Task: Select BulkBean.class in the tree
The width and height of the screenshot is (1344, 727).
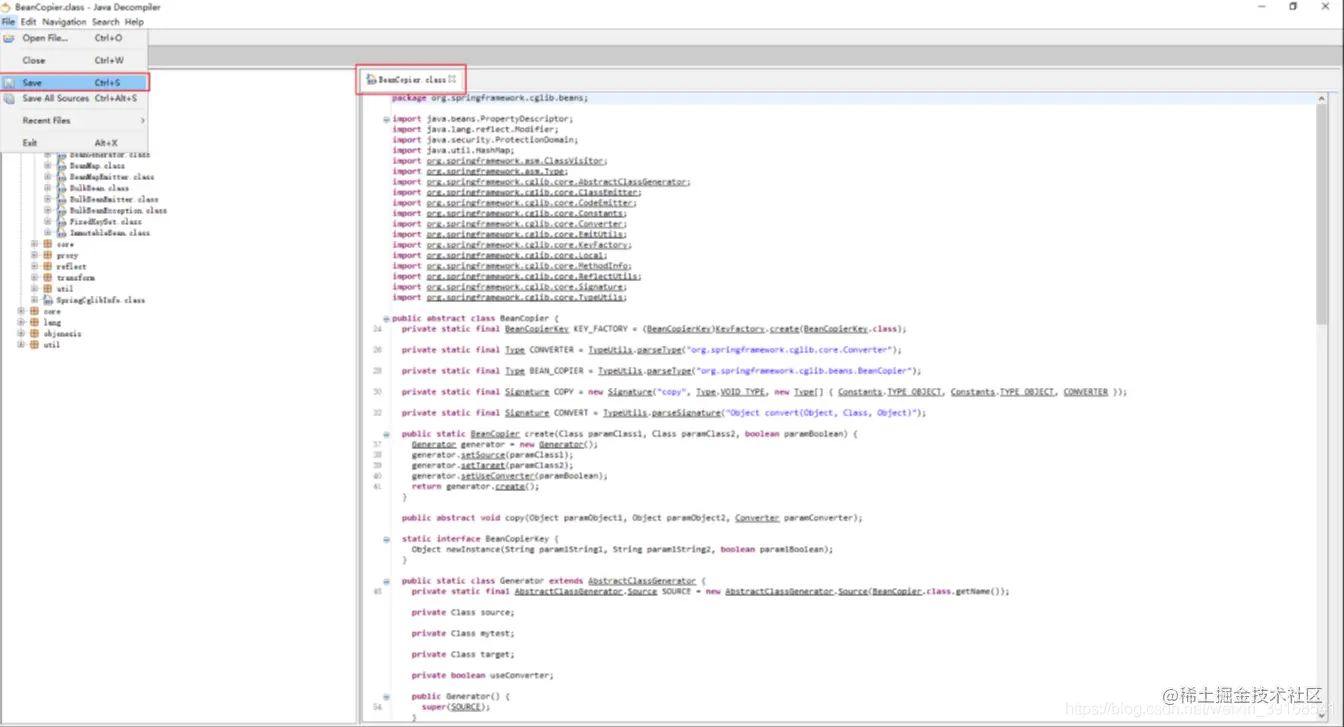Action: pyautogui.click(x=99, y=188)
